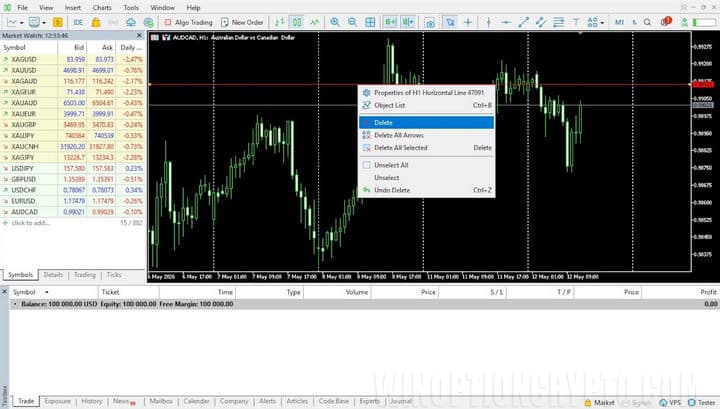Viewport: 720px width, 409px height.
Task: Select the cursor pointer tool
Action: 450,22
